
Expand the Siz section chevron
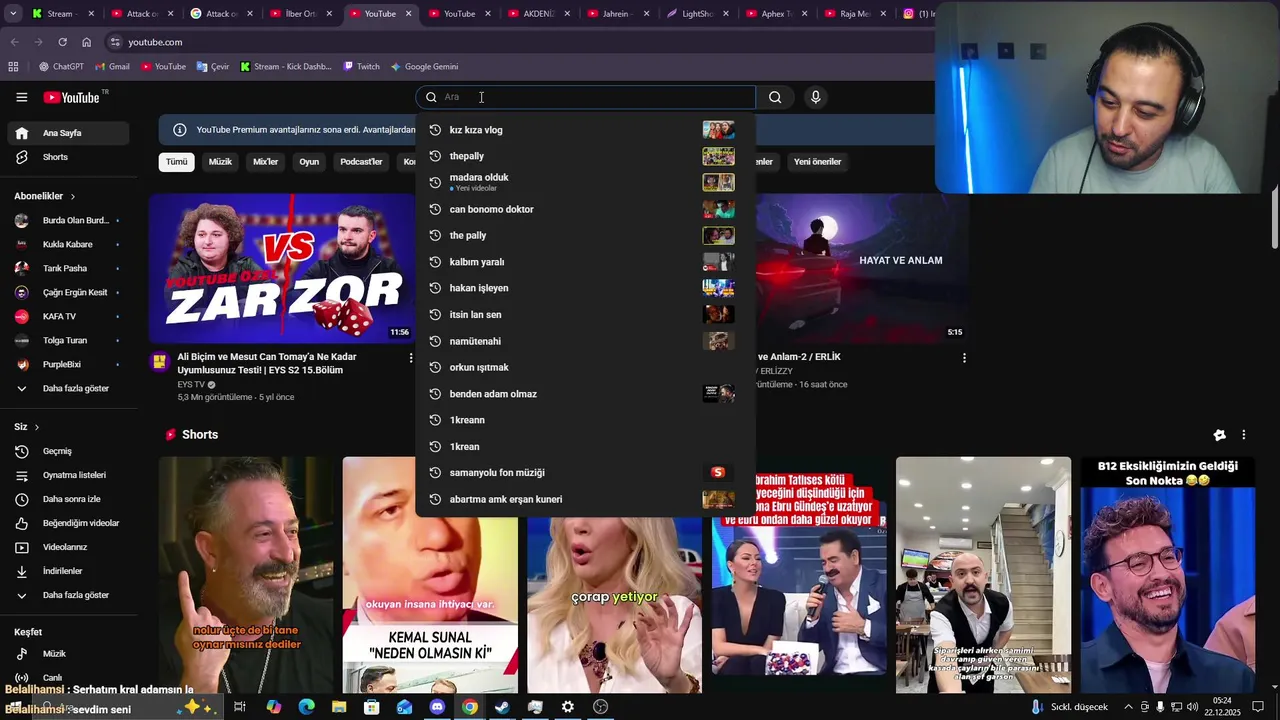click(x=37, y=427)
